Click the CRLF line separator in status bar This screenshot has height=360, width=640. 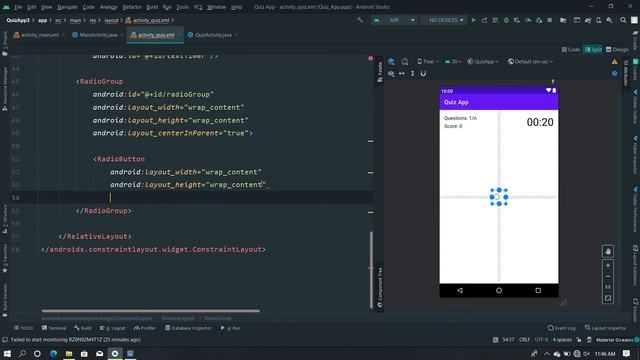[524, 340]
